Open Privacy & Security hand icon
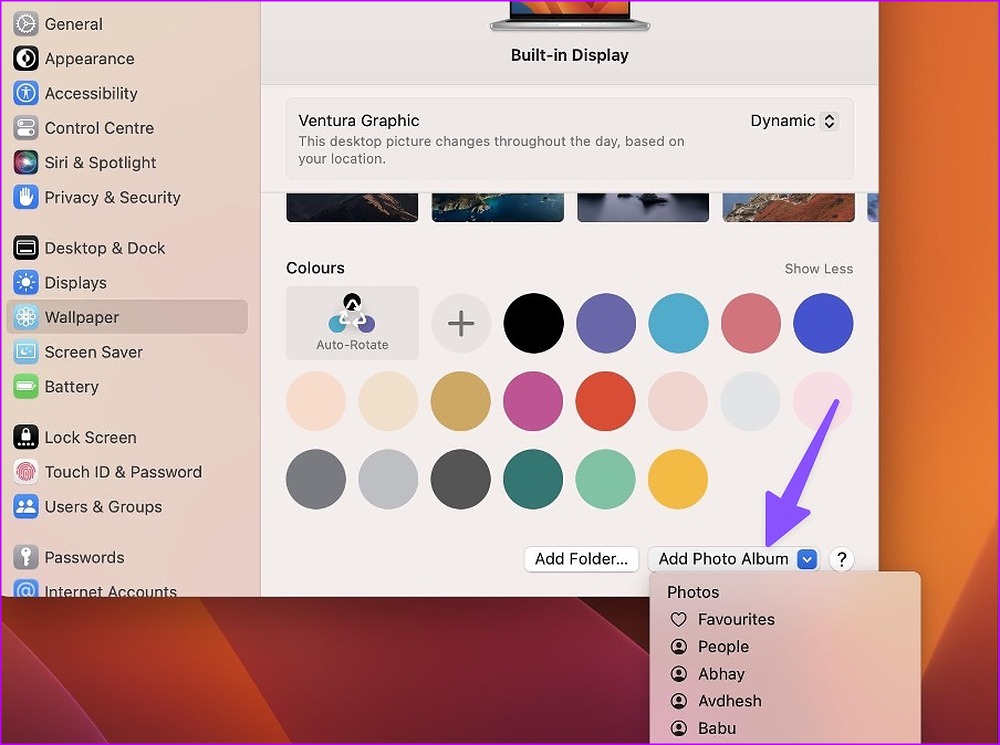Screen dimensions: 1000x745 26,197
